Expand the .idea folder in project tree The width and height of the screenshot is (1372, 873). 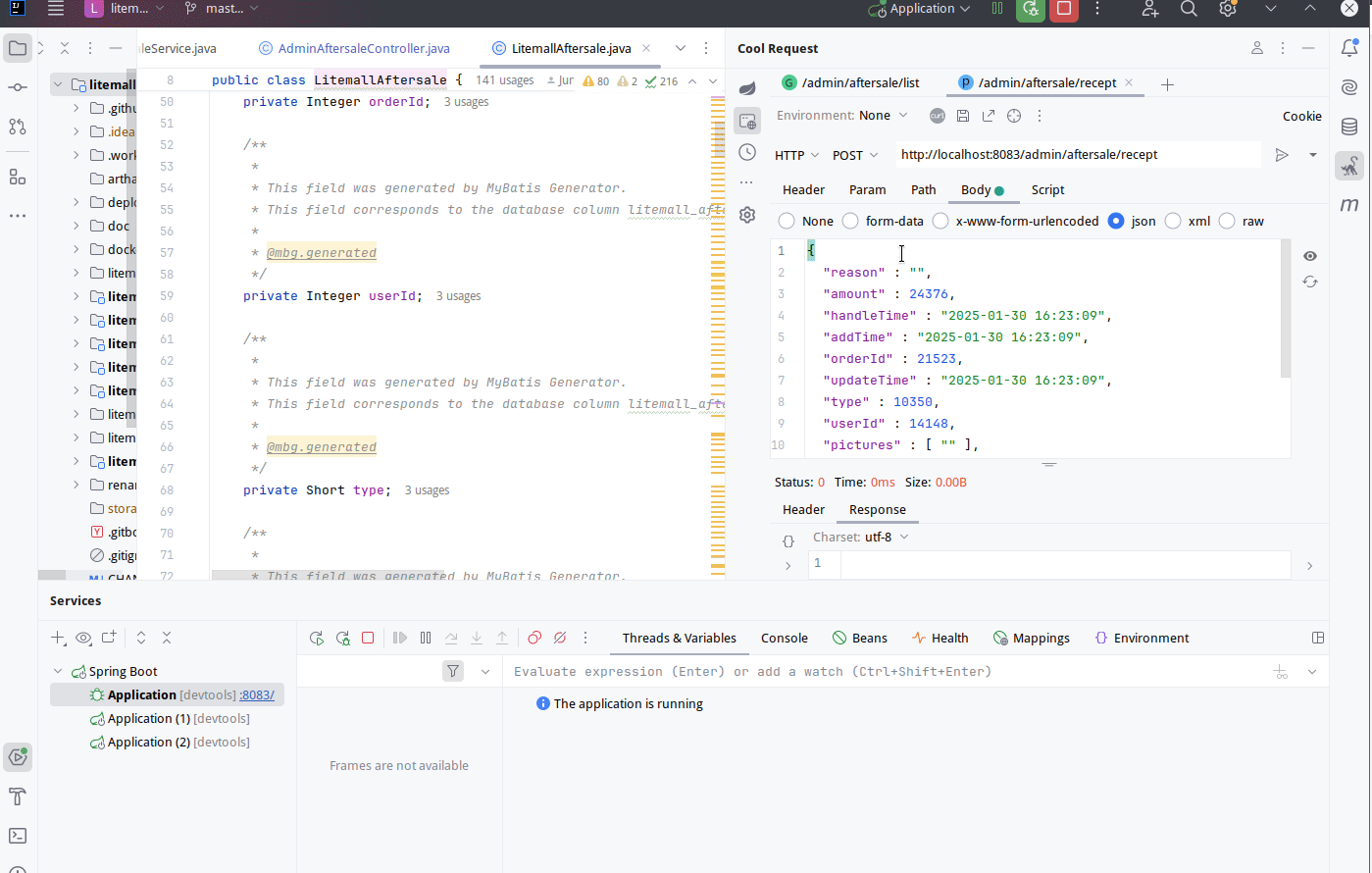pos(76,131)
